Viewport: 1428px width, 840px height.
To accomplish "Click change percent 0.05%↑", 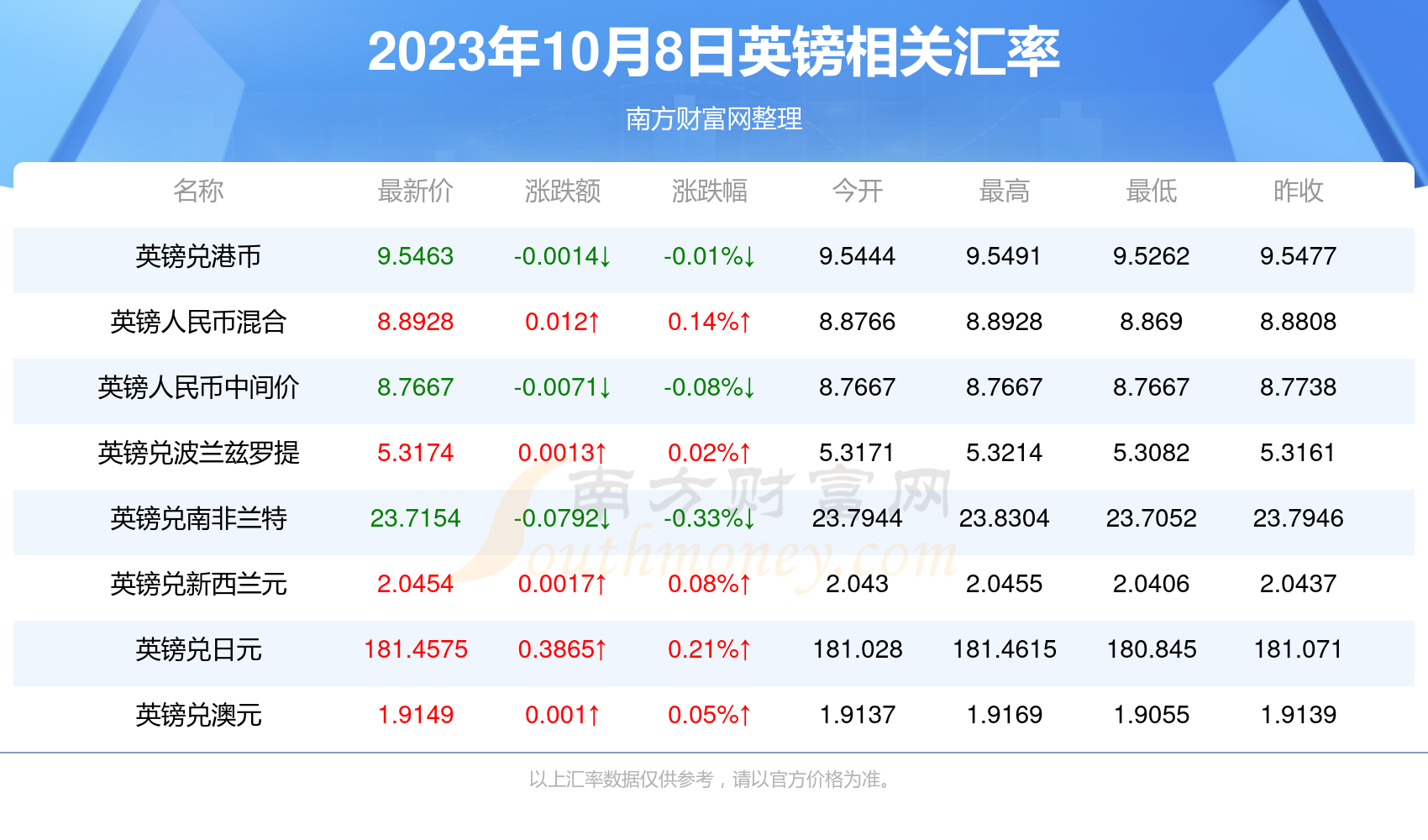I will [x=710, y=715].
